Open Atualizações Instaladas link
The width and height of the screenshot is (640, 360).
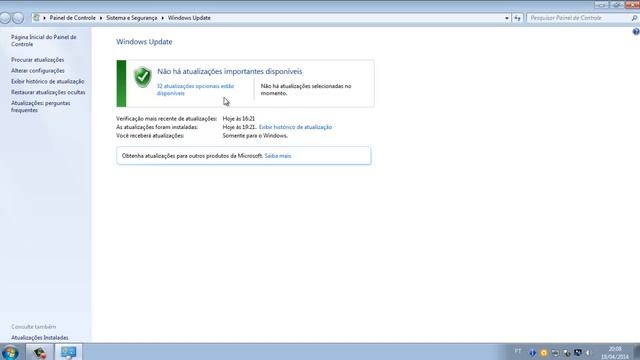point(40,338)
